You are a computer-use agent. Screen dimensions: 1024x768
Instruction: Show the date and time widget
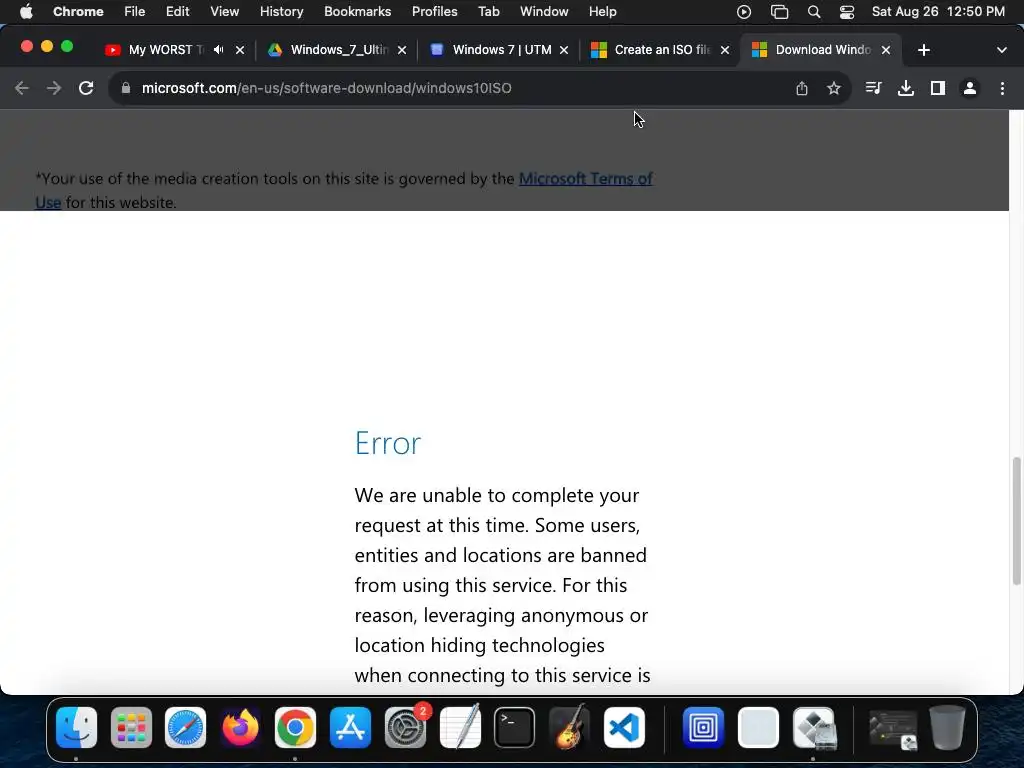(x=938, y=12)
